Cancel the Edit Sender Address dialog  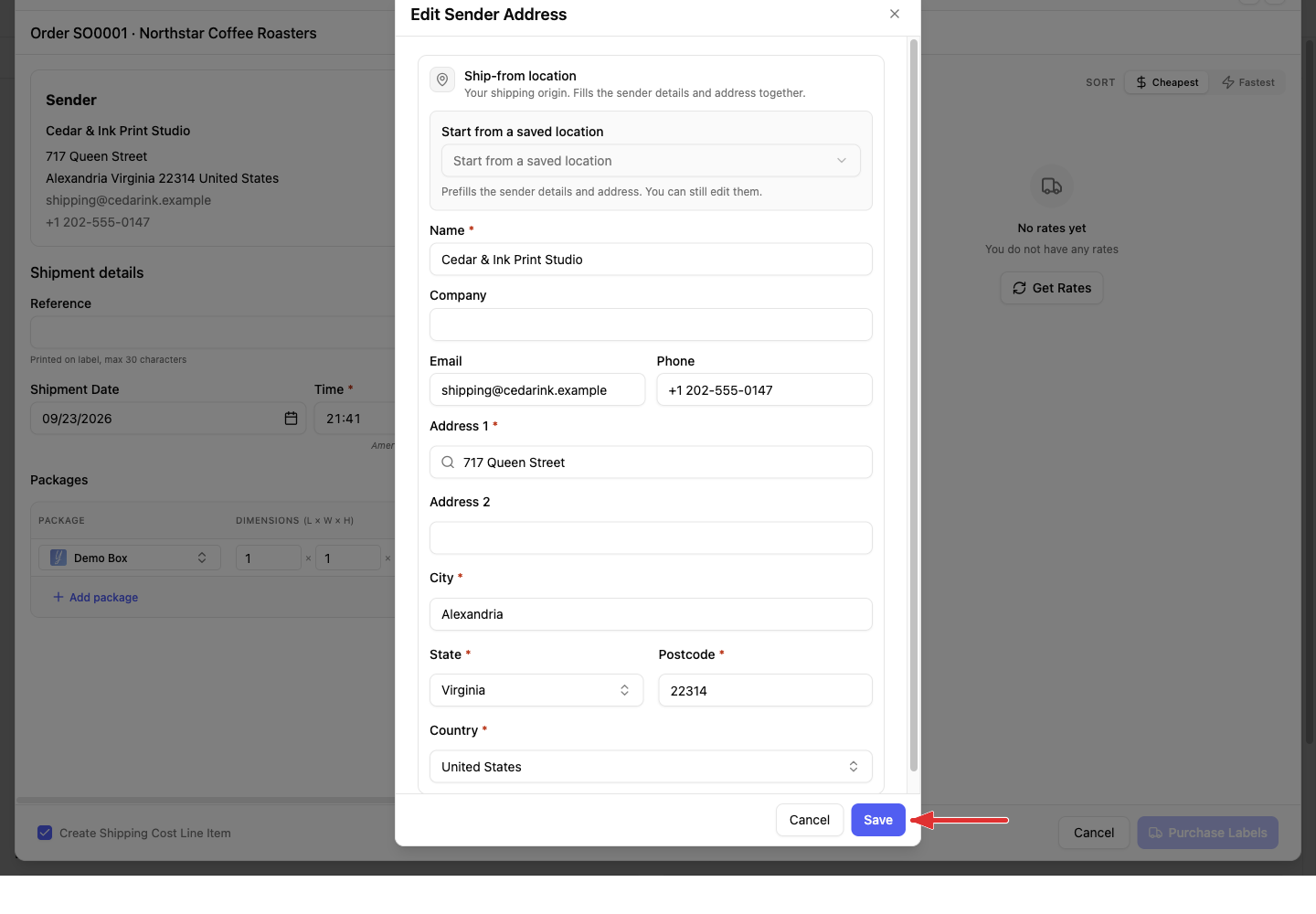810,820
